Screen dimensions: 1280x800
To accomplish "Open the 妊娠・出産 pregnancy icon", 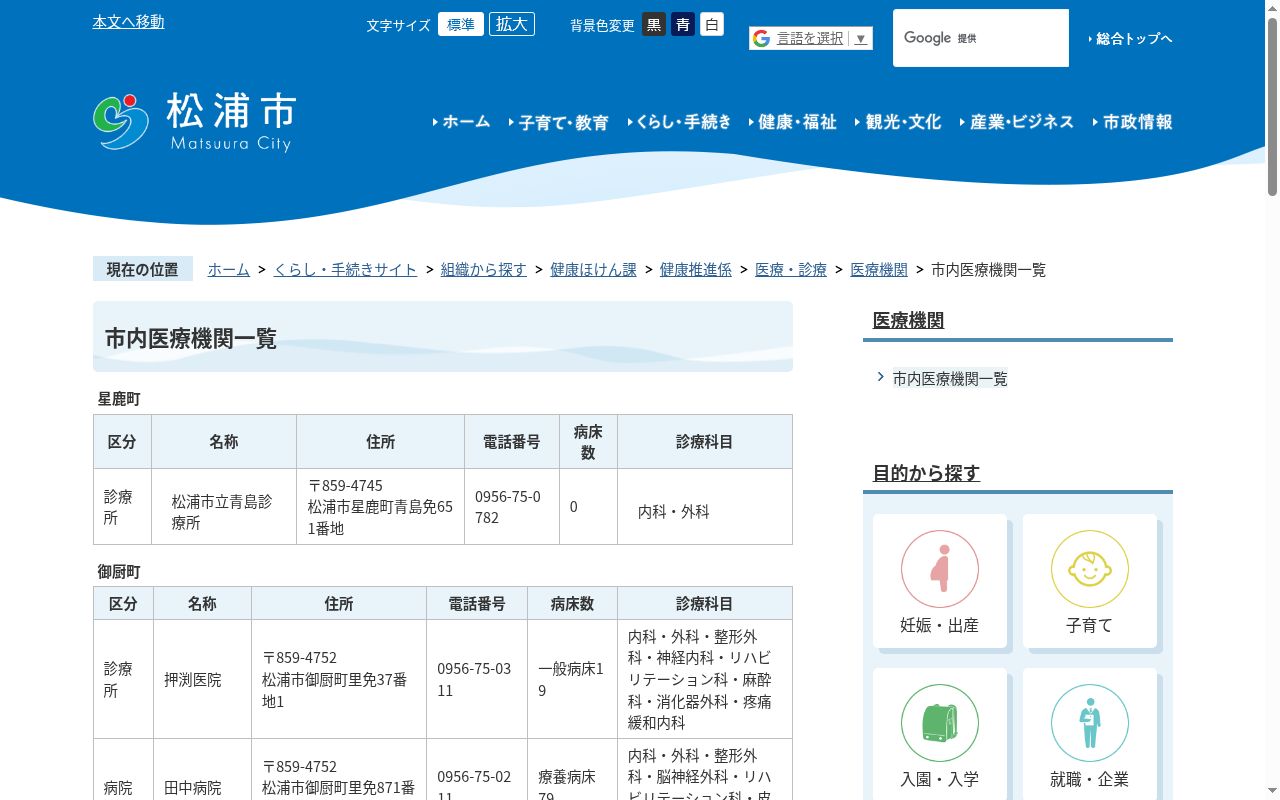I will (x=940, y=569).
